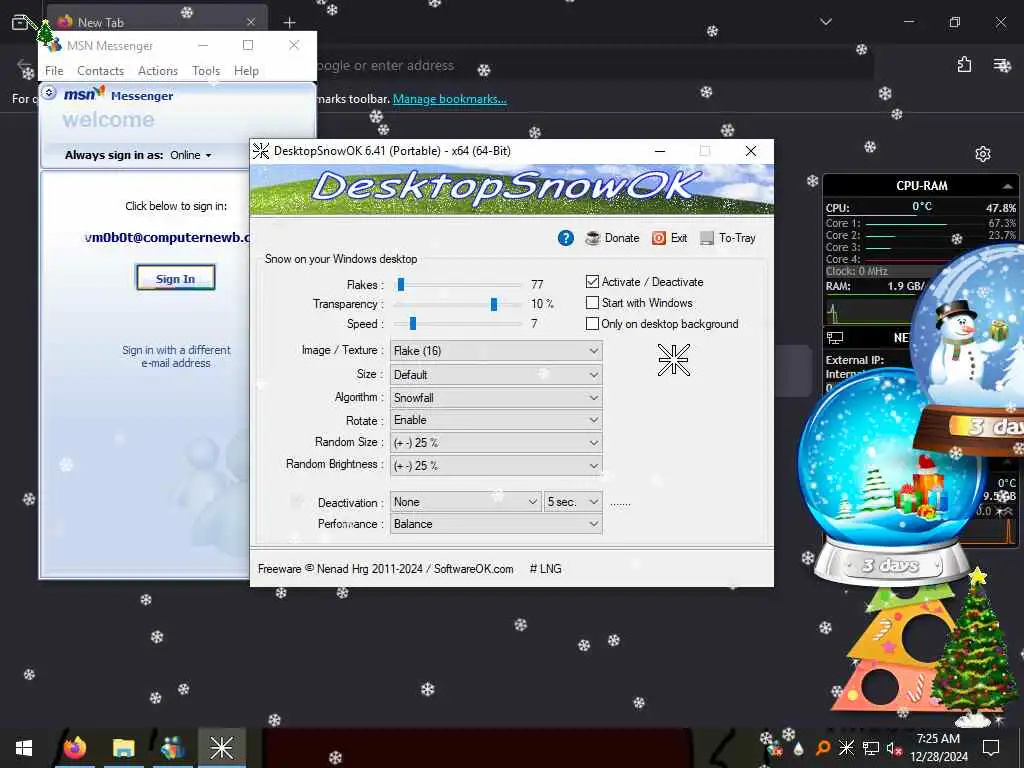
Task: Click Sign In button in Messenger
Action: tap(175, 278)
